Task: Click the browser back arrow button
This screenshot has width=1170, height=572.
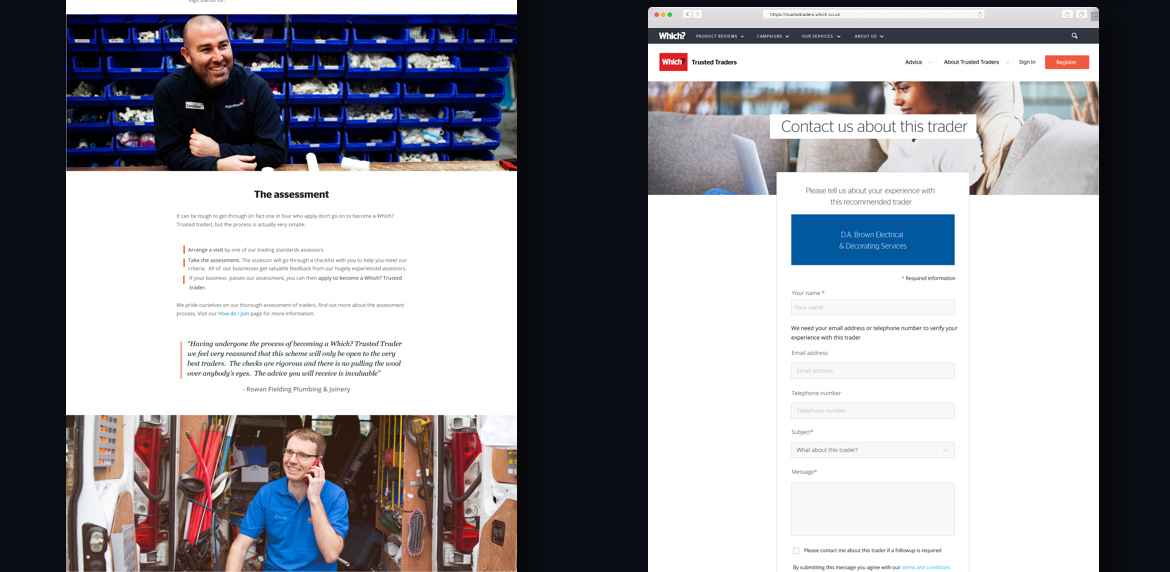Action: click(688, 14)
